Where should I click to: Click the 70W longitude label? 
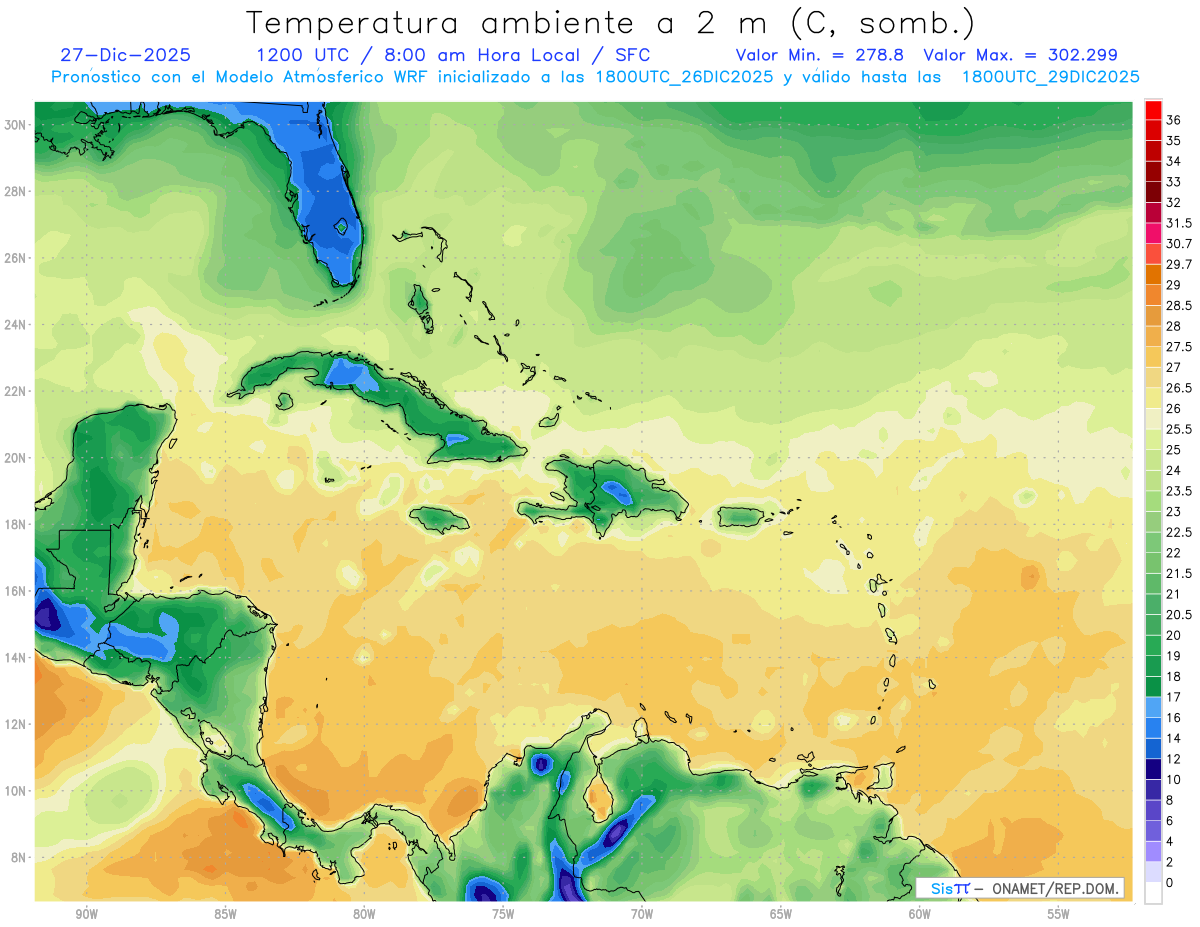coord(642,914)
